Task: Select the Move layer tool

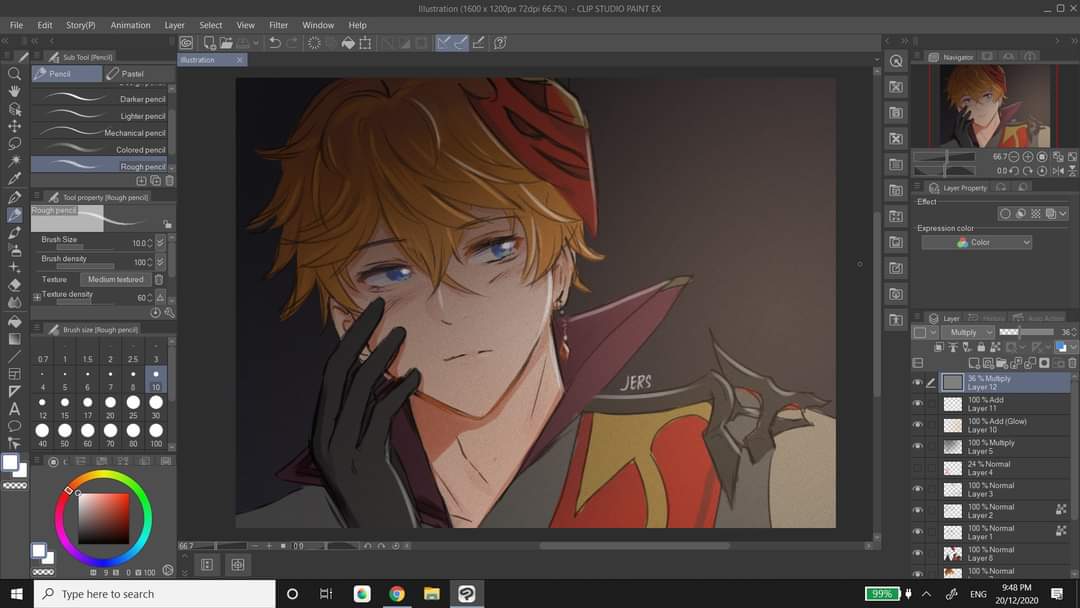Action: tap(14, 126)
